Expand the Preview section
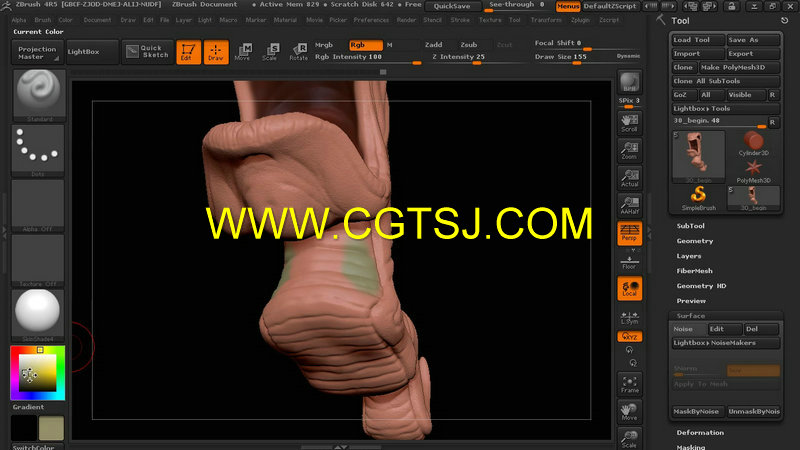The width and height of the screenshot is (800, 450). [x=691, y=301]
